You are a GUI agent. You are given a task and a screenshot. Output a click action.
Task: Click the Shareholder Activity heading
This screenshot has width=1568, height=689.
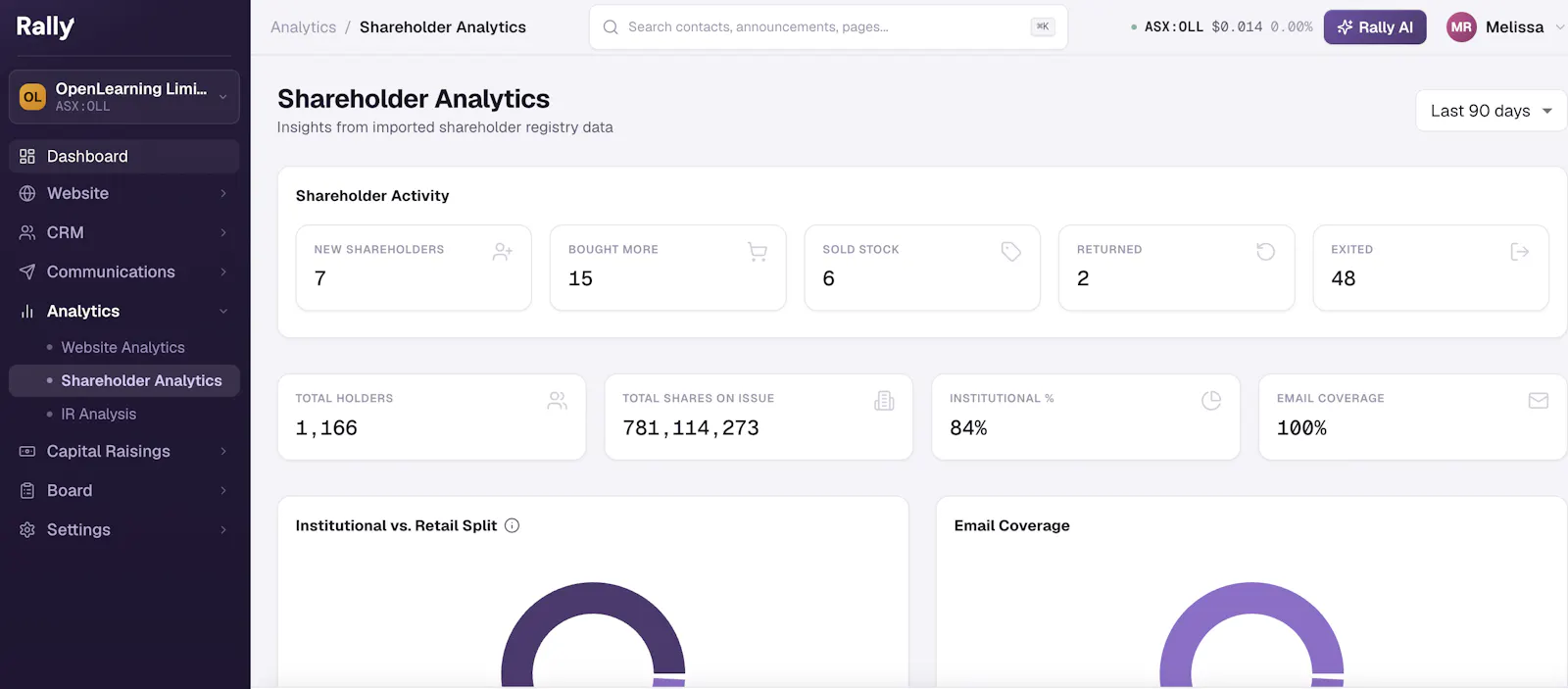coord(372,196)
